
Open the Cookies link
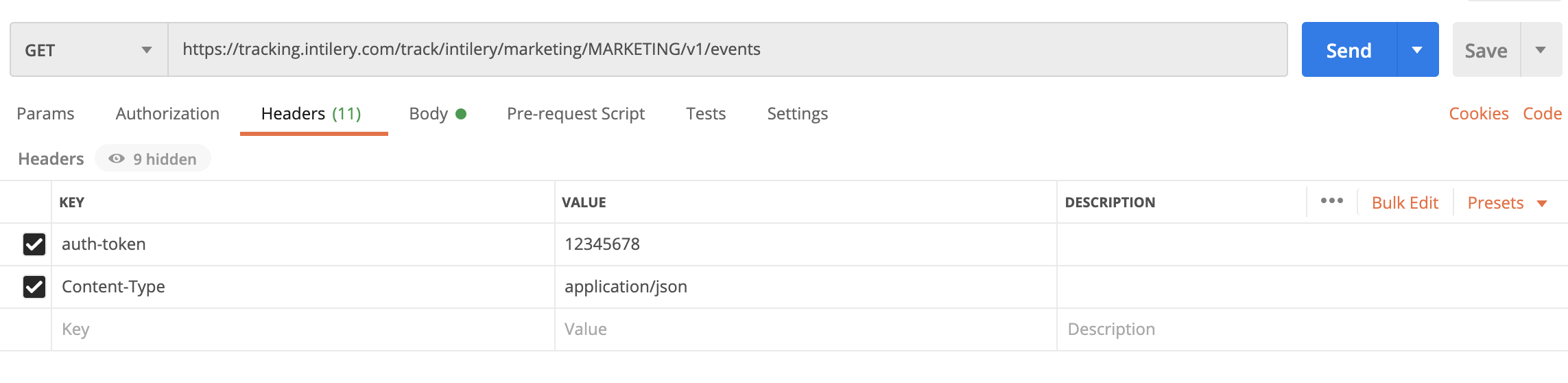click(x=1478, y=113)
